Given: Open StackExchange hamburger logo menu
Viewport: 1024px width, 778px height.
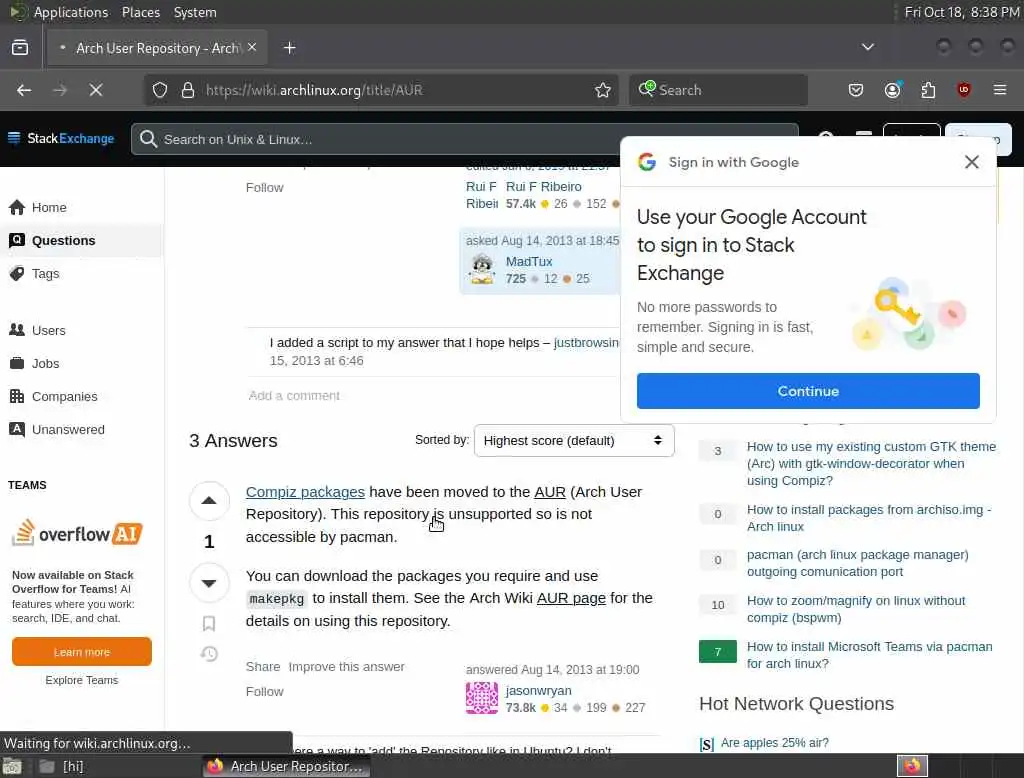Looking at the screenshot, I should click(14, 138).
